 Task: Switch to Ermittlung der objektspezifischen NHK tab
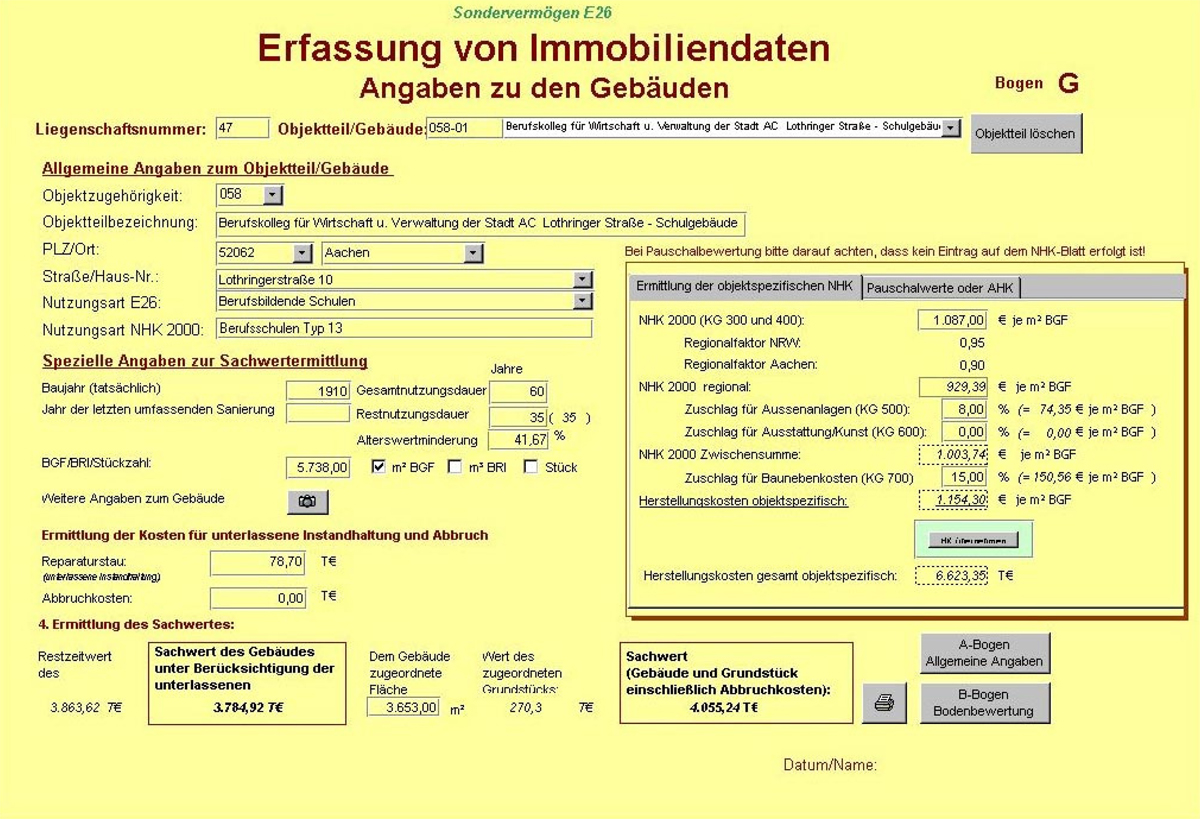(x=744, y=286)
